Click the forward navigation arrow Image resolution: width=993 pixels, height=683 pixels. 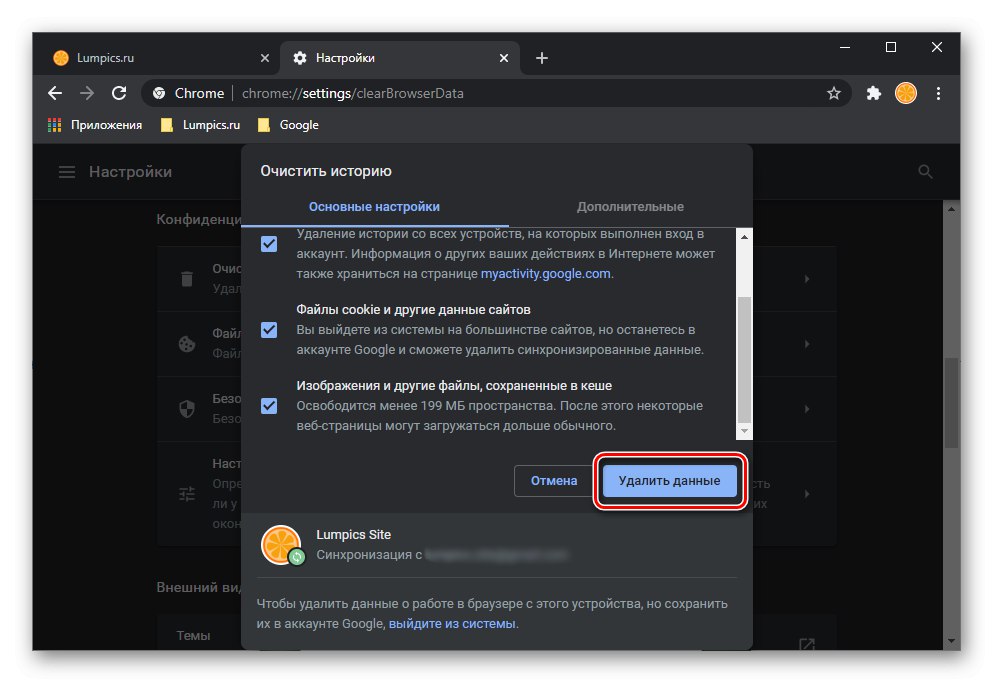point(87,93)
